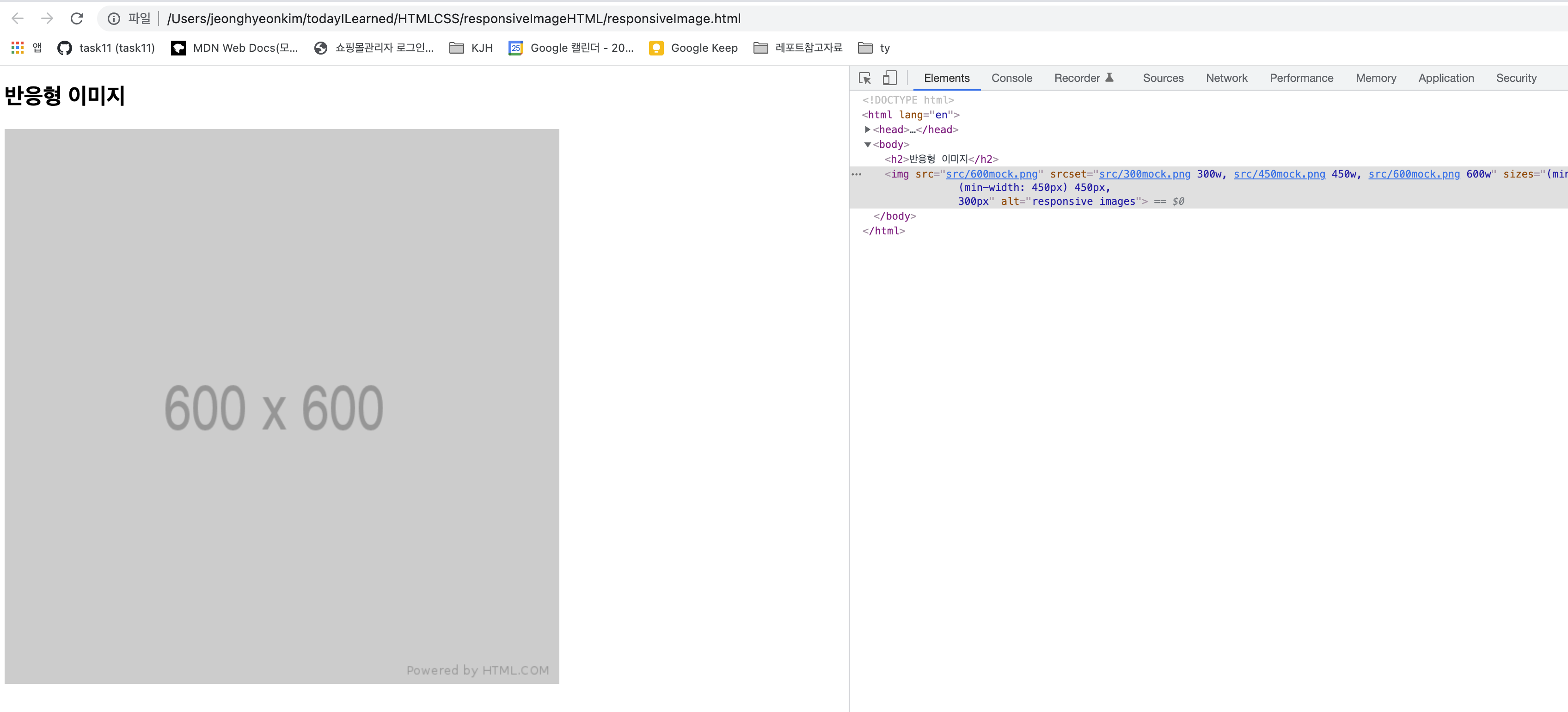Reload the current page
The width and height of the screenshot is (1568, 712).
click(77, 18)
